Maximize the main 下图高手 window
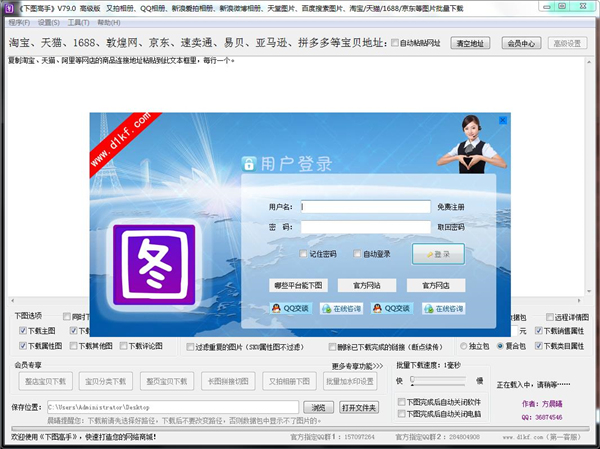600x449 pixels. (562, 6)
